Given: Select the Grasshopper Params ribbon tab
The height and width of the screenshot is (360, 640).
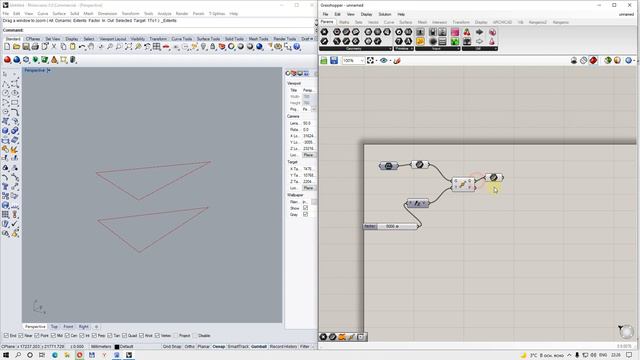Looking at the screenshot, I should [x=327, y=22].
